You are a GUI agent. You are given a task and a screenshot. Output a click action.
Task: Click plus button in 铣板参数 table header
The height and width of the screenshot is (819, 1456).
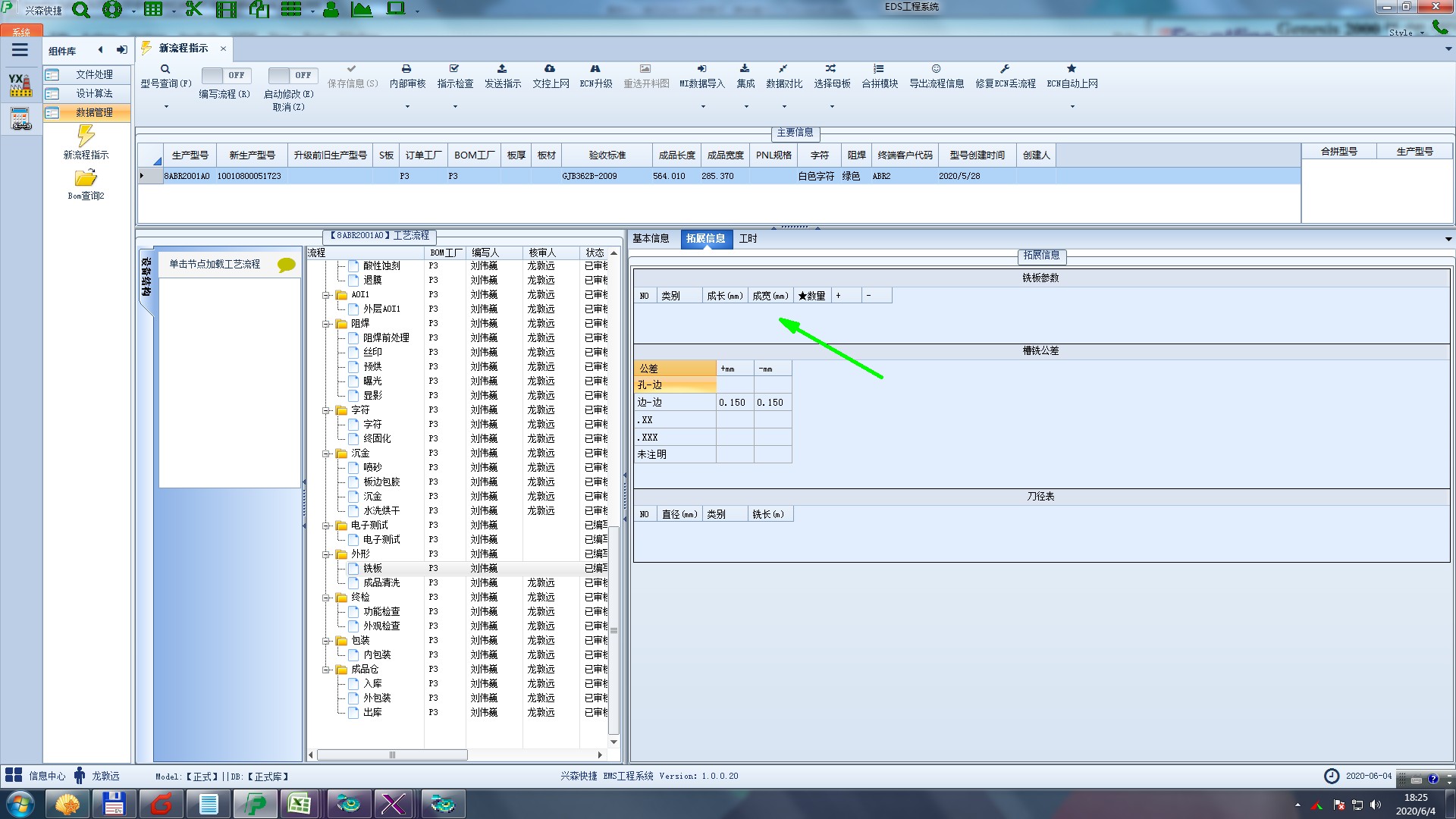tap(846, 296)
